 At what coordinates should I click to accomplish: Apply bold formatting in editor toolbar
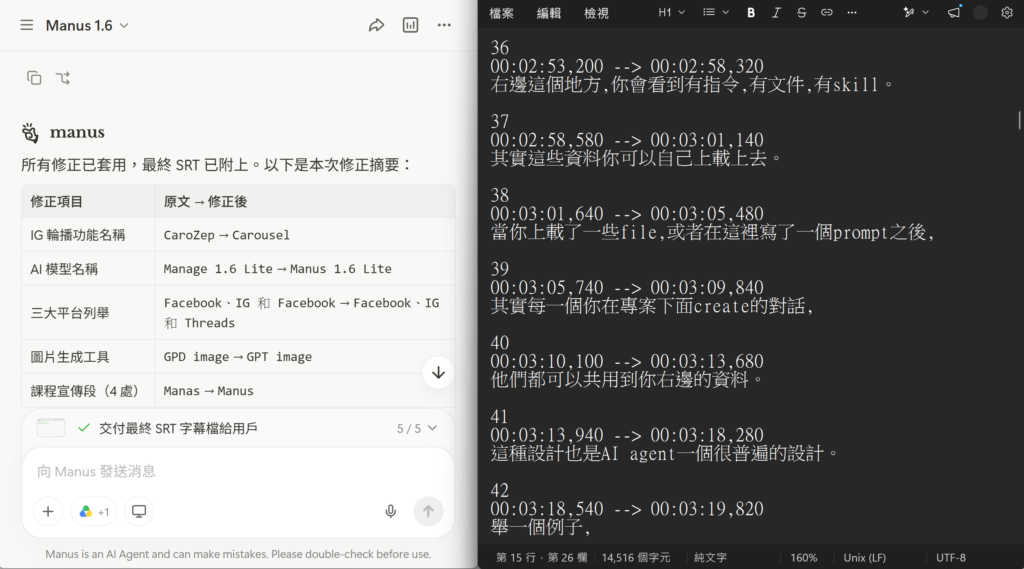click(751, 12)
